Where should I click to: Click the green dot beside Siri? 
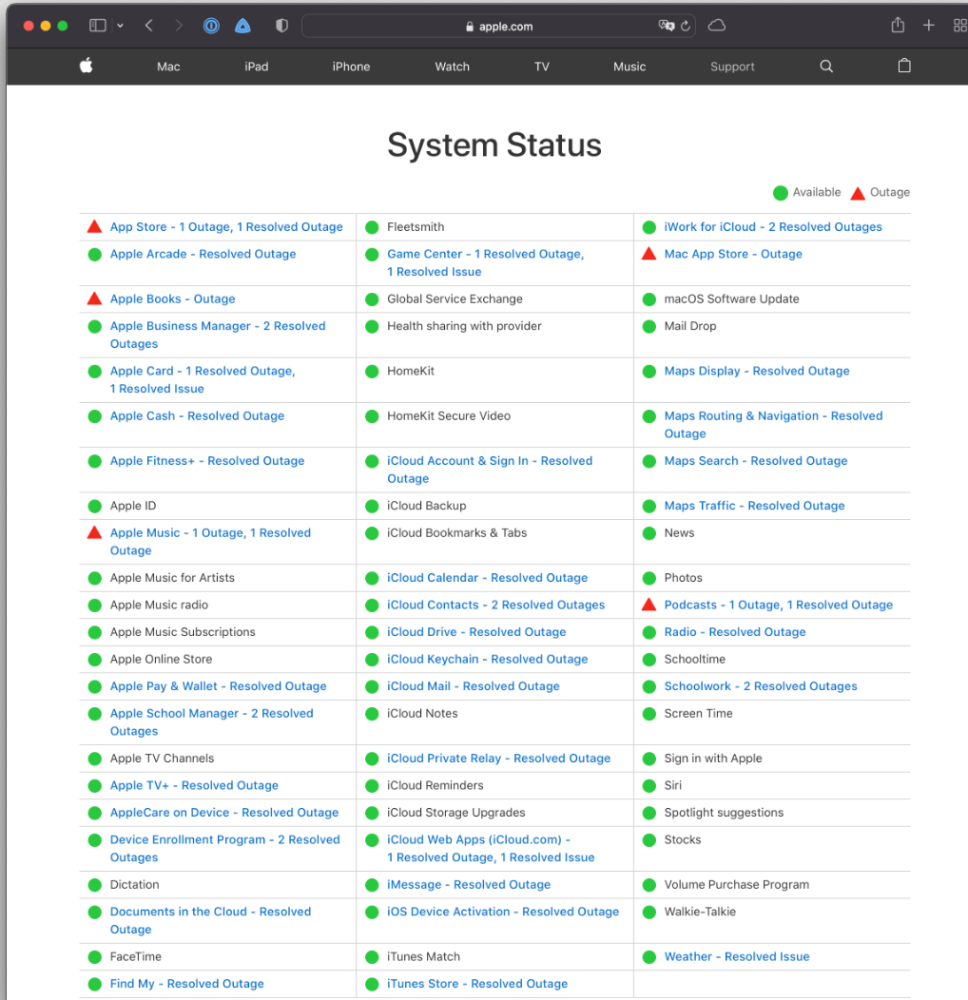pyautogui.click(x=649, y=786)
